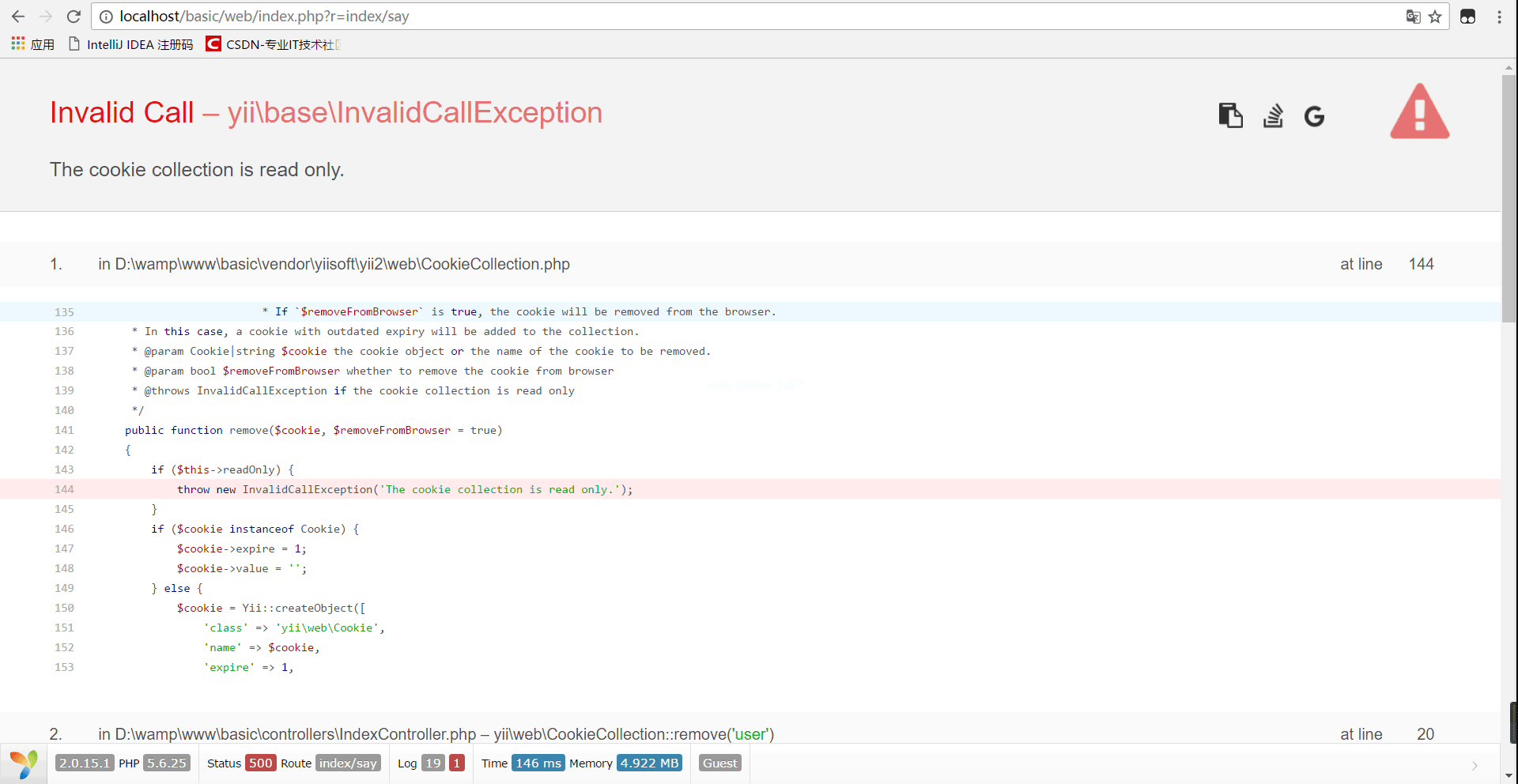Search the error on Google icon
The width and height of the screenshot is (1518, 784).
pos(1314,116)
